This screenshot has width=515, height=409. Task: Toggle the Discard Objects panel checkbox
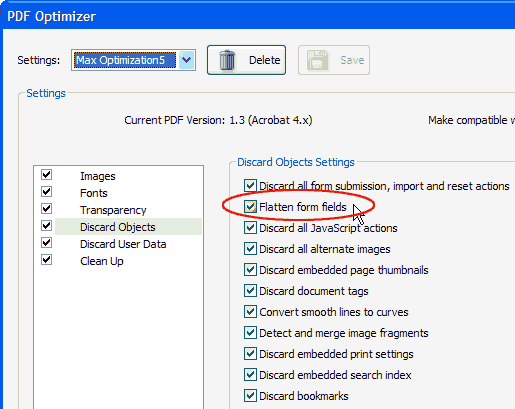47,226
